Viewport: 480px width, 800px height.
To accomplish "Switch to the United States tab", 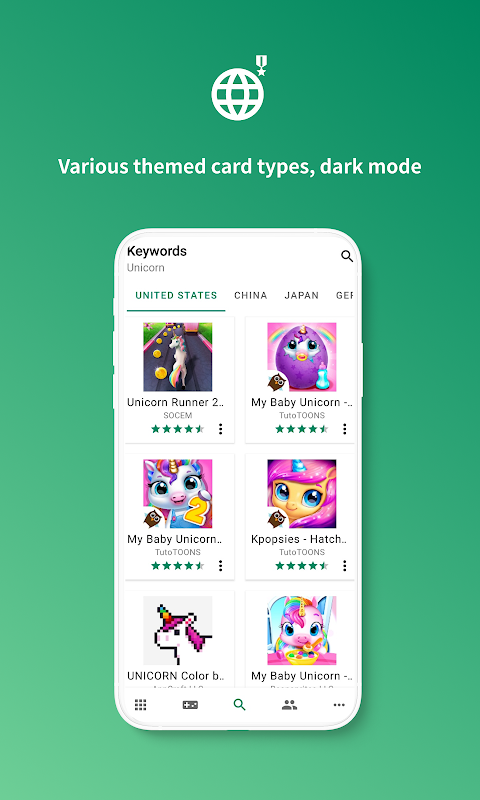I will (x=176, y=295).
